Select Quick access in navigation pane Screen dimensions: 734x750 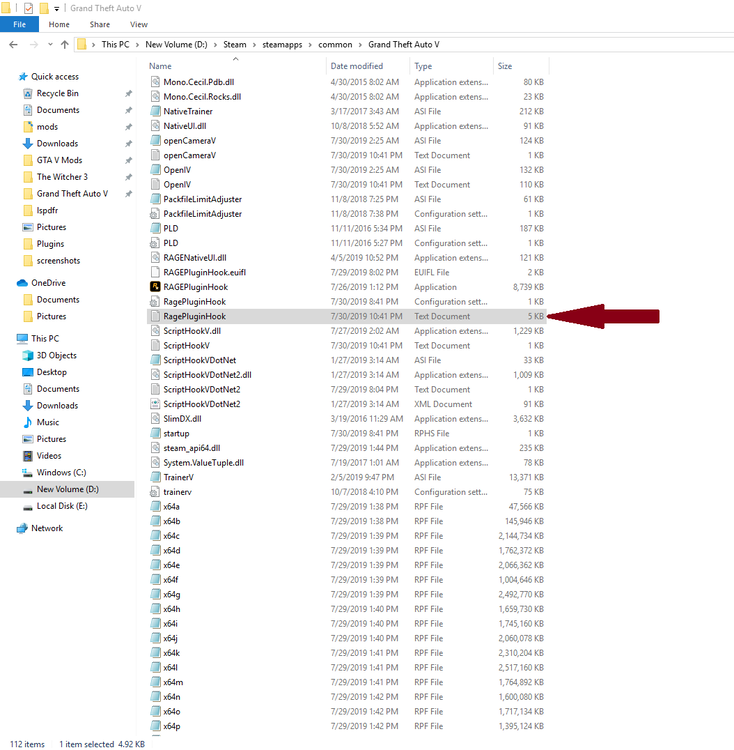pyautogui.click(x=55, y=77)
